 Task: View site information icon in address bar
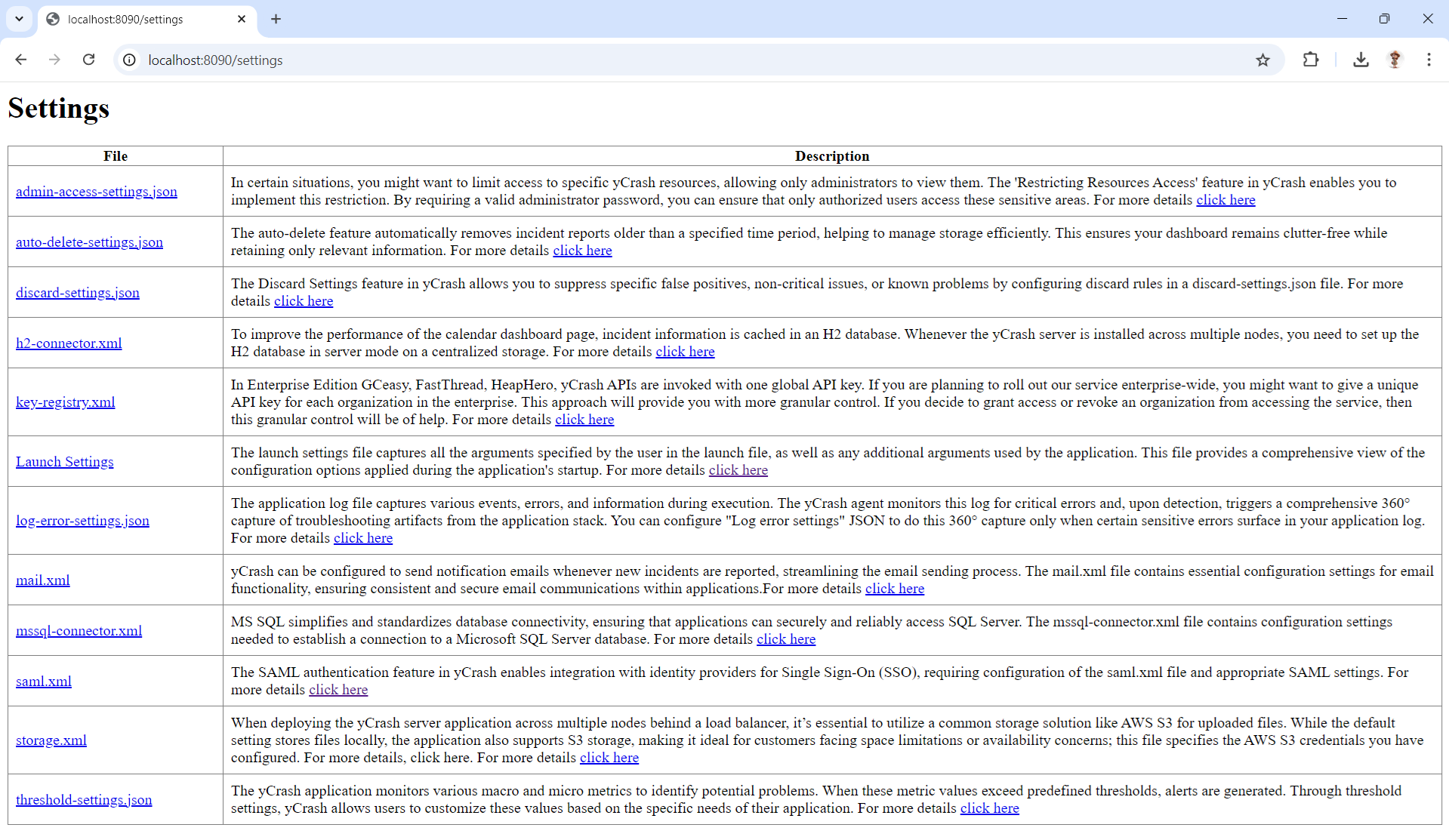tap(130, 60)
